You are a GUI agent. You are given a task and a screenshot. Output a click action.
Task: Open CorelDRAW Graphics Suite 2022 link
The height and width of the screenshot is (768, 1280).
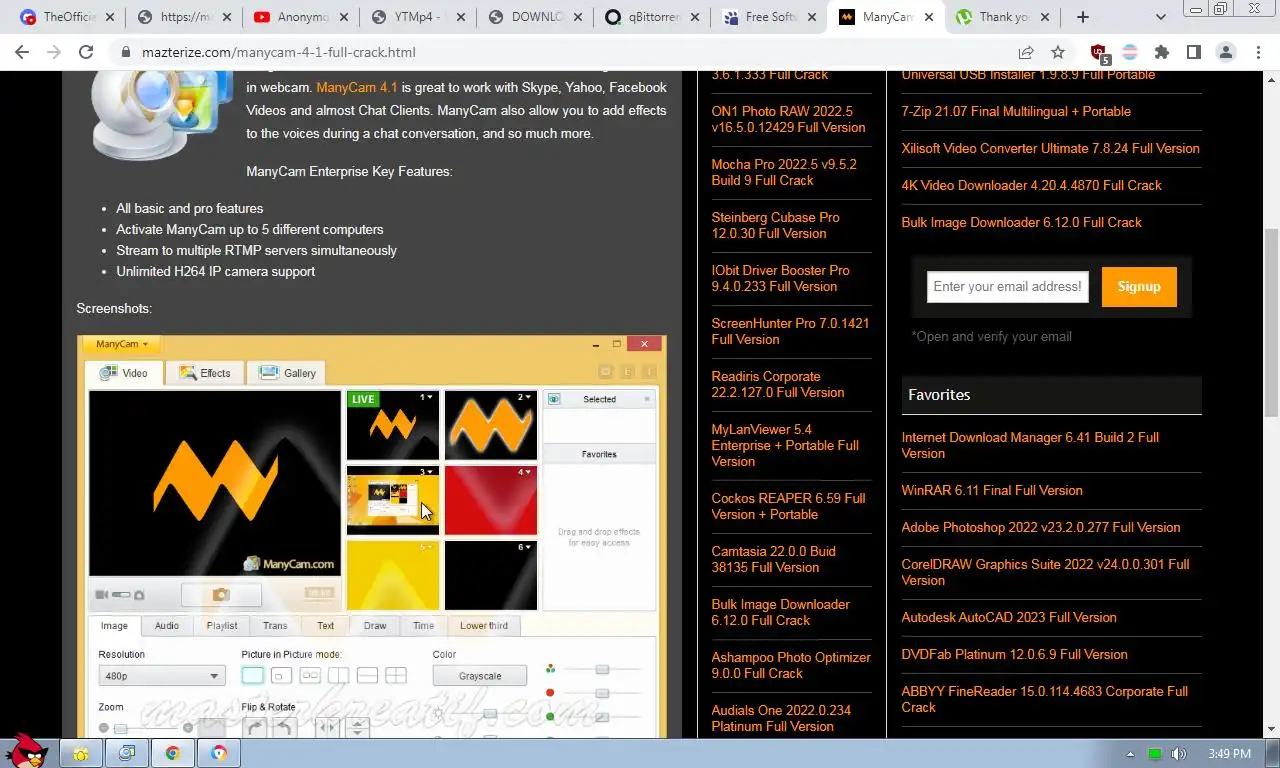(1045, 572)
